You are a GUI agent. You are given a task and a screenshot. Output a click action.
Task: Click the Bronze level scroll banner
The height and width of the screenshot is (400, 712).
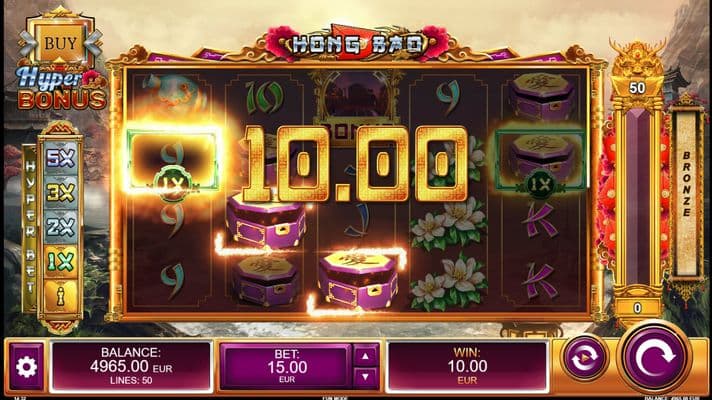686,193
